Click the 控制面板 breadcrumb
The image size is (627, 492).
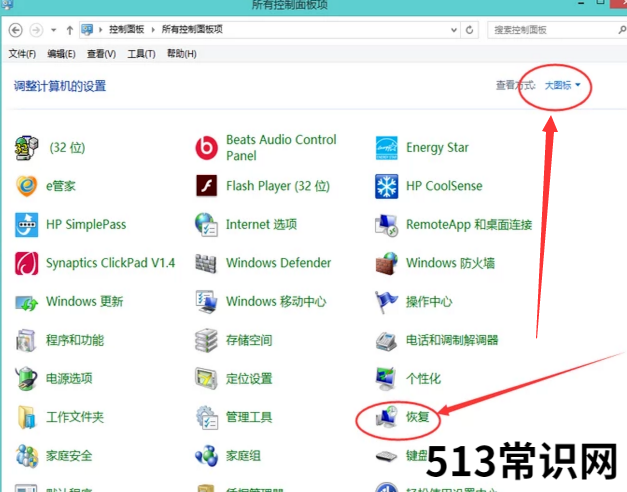(126, 29)
